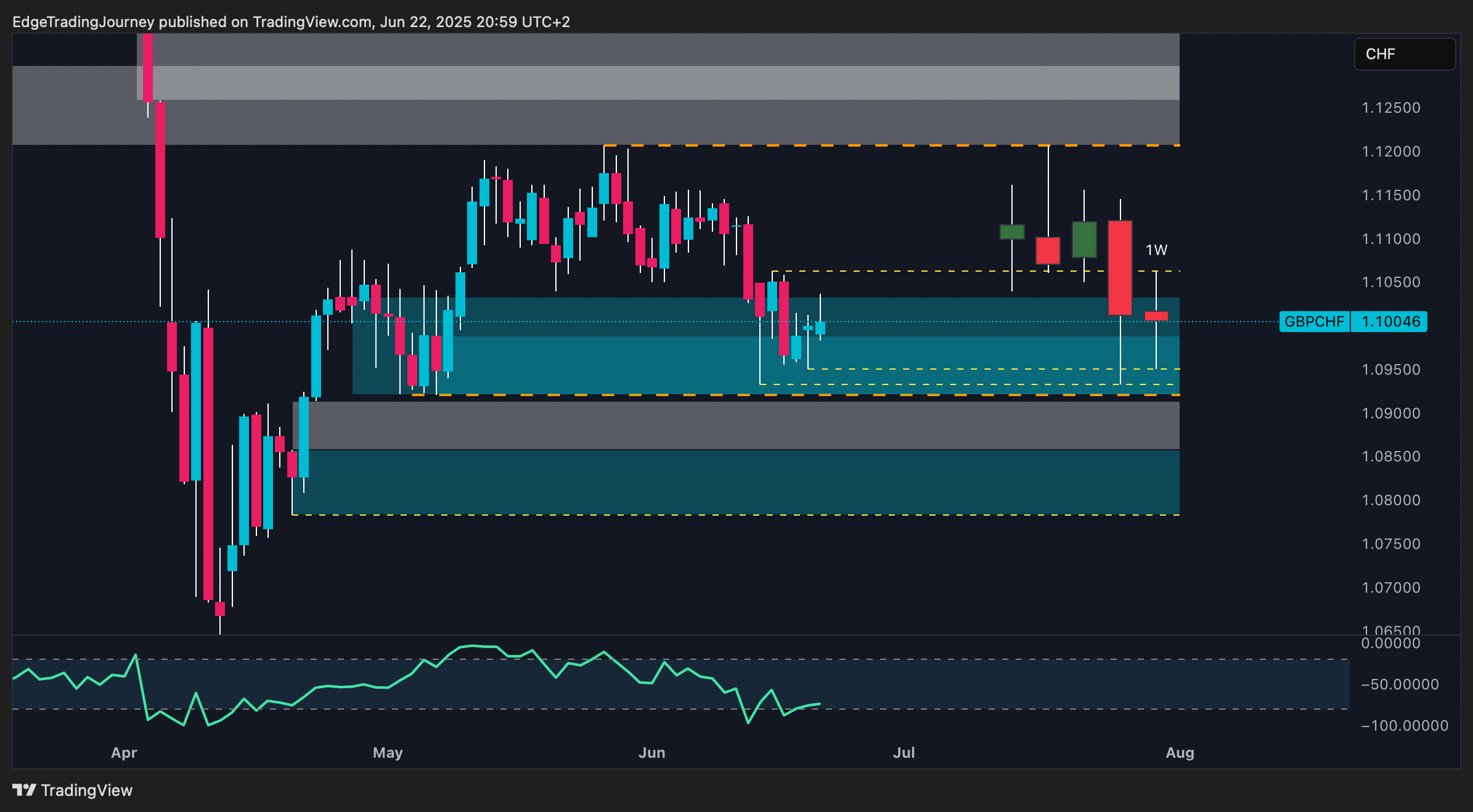Click the 1.07000 price axis label
Screen dimensions: 1473x812
coord(1391,588)
